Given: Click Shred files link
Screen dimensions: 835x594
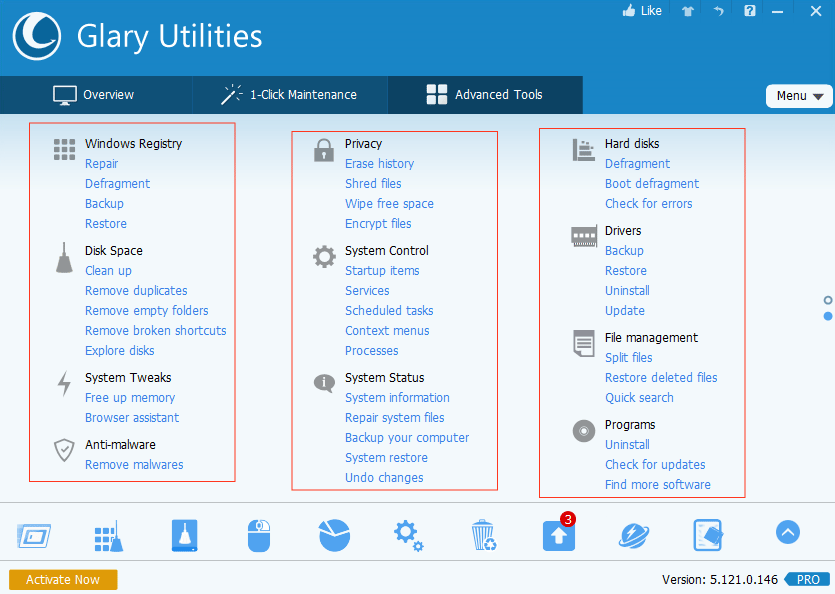Looking at the screenshot, I should click(x=373, y=184).
